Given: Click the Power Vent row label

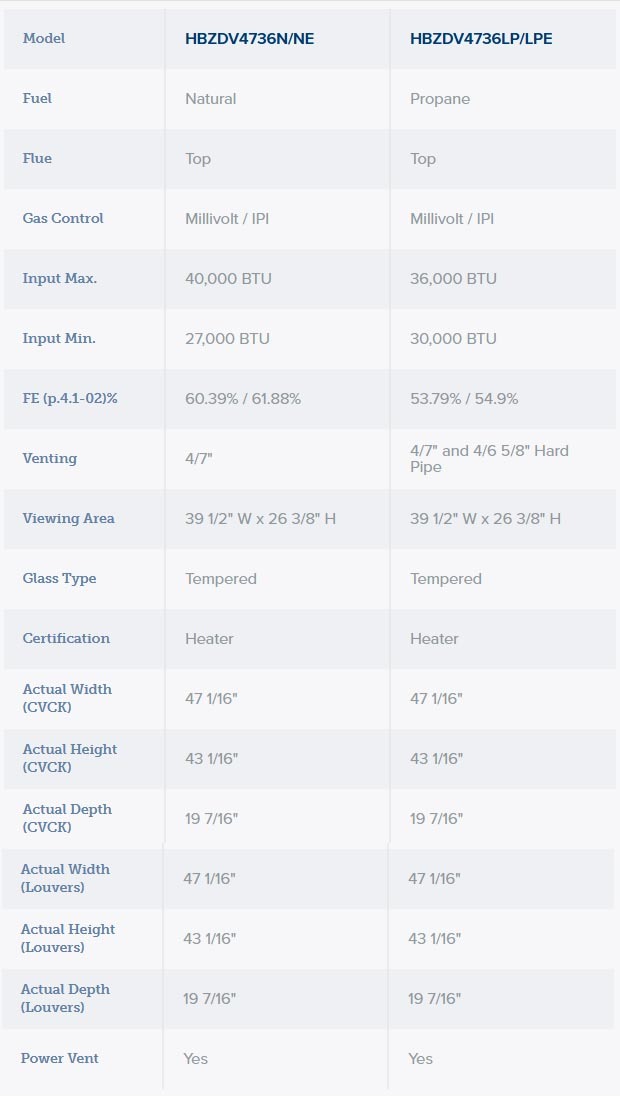Looking at the screenshot, I should point(60,1058).
